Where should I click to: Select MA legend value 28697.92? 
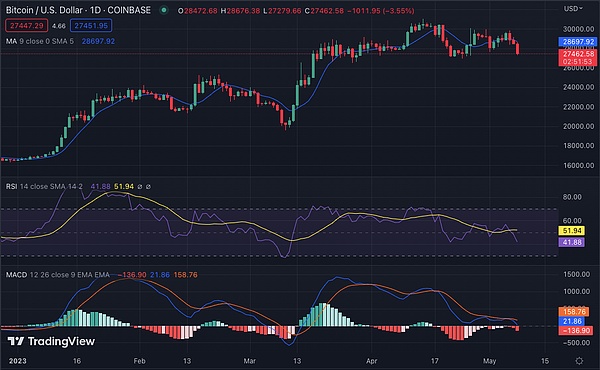pos(98,41)
